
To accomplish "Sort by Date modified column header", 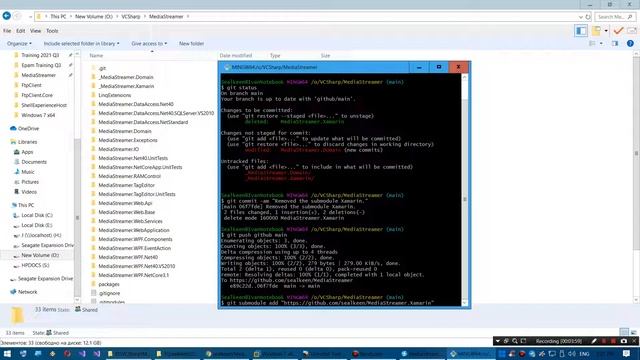I will click(236, 56).
